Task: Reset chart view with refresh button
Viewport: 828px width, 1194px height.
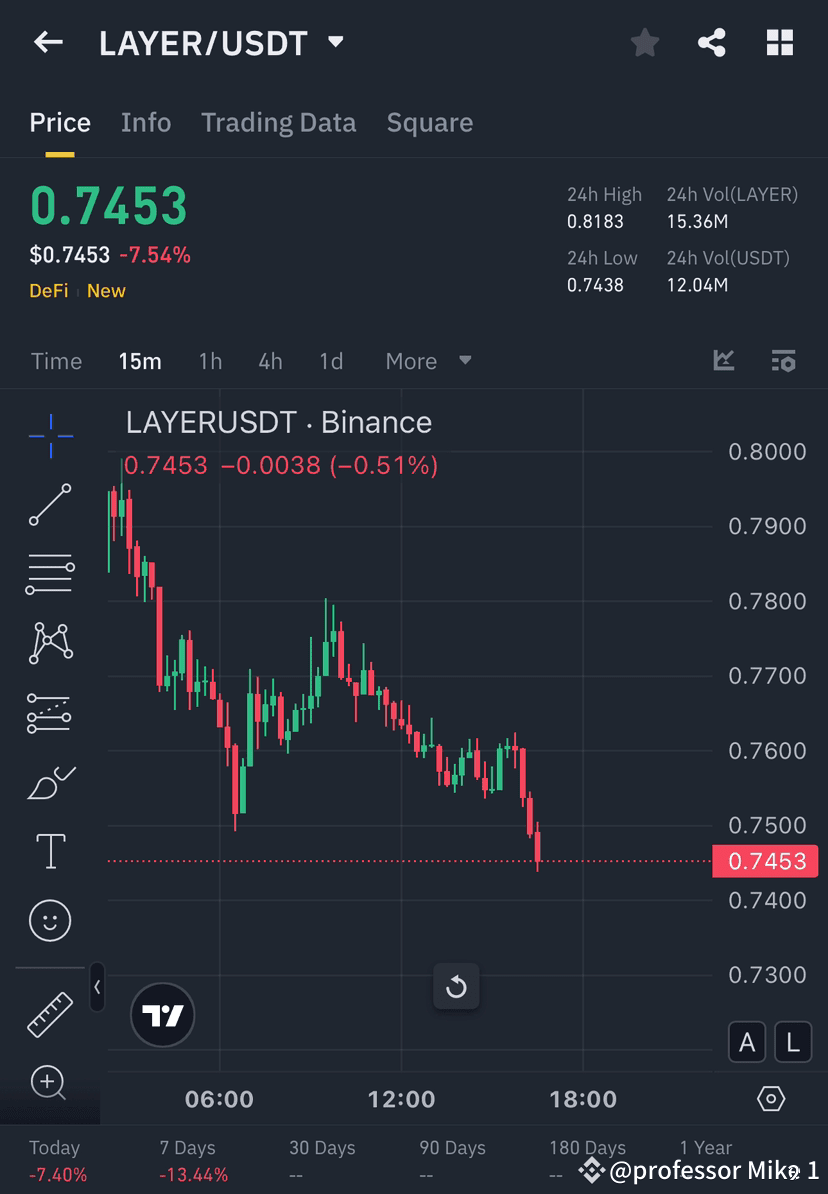Action: [x=456, y=986]
